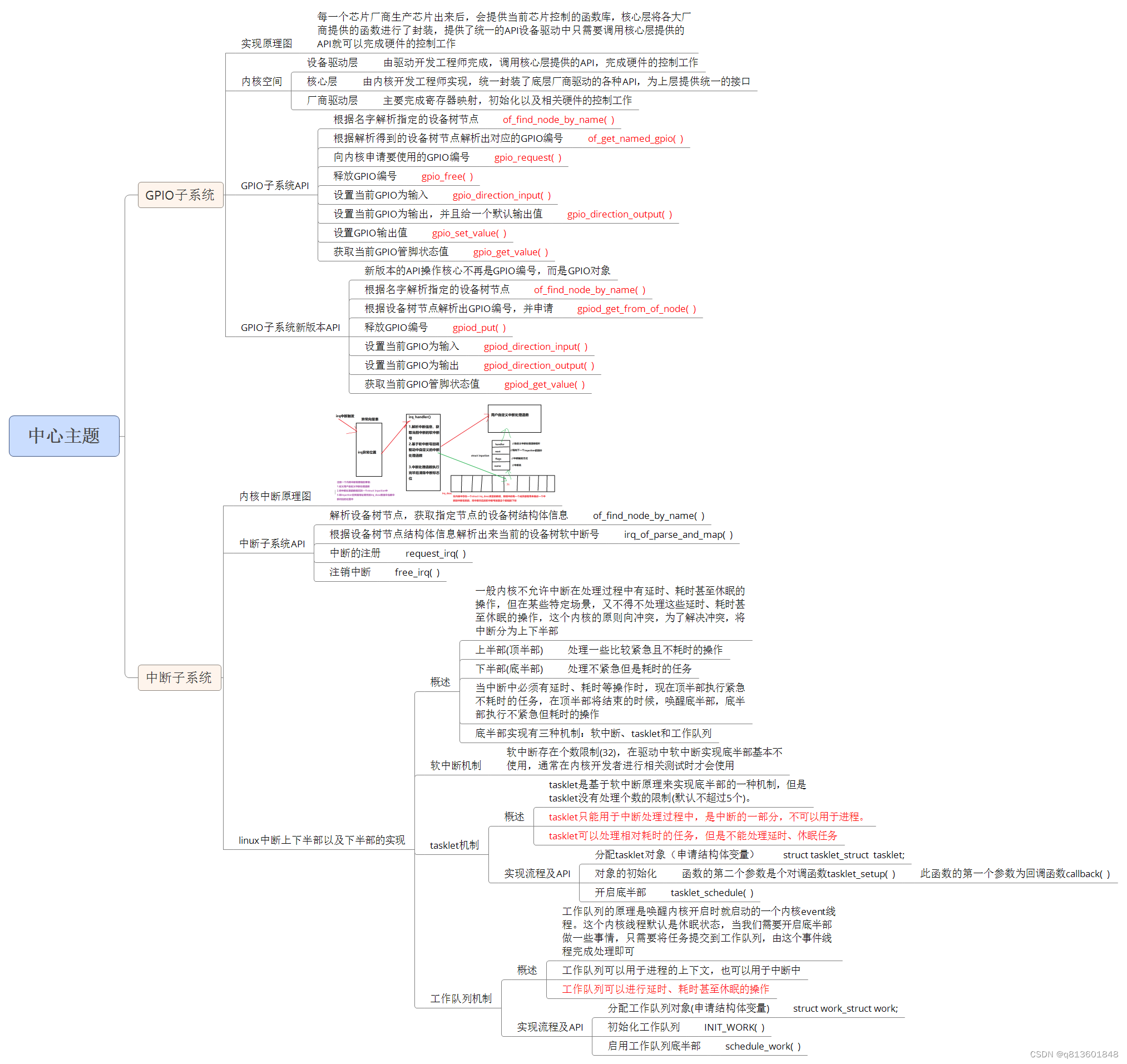This screenshot has width=1127, height=1064.
Task: Click gpio_request( ) red label
Action: click(528, 157)
